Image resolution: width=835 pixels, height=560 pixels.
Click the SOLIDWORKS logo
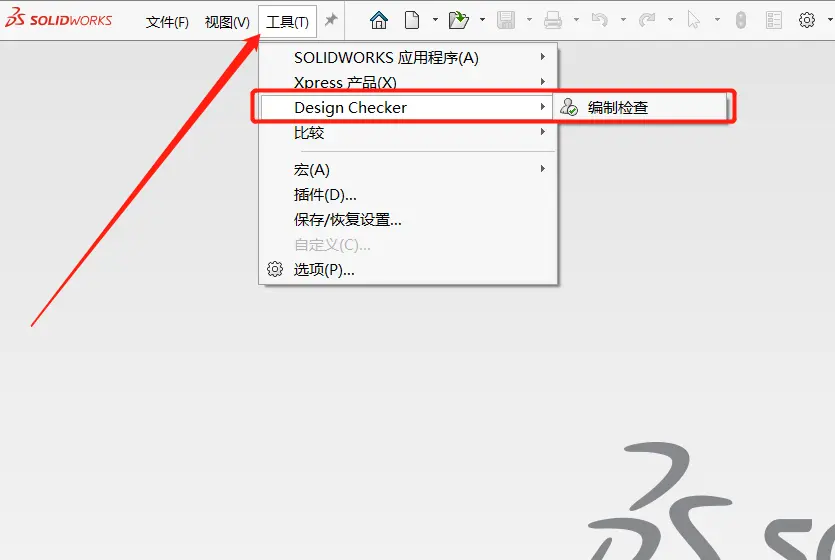click(59, 18)
